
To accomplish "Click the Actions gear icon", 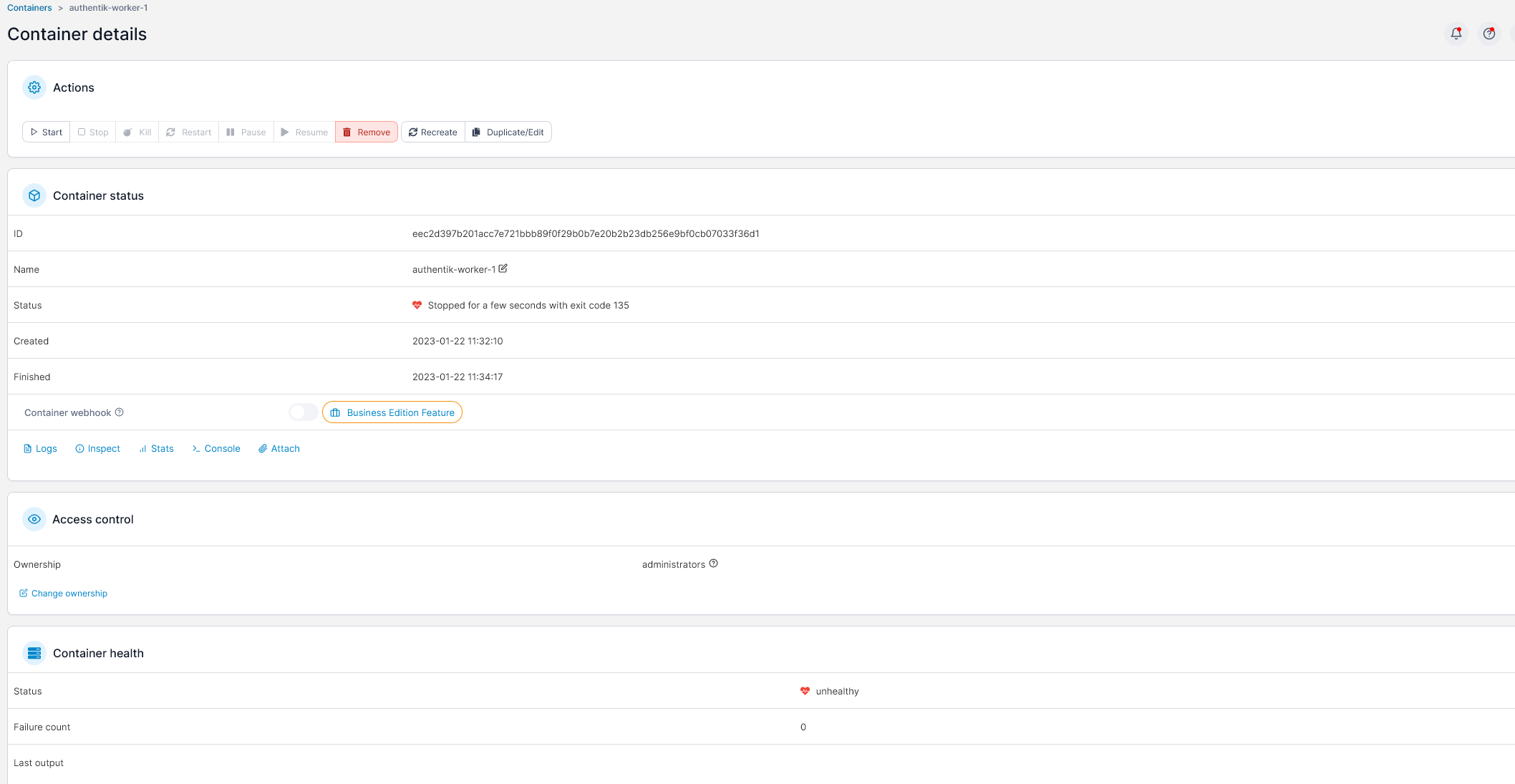I will (34, 87).
